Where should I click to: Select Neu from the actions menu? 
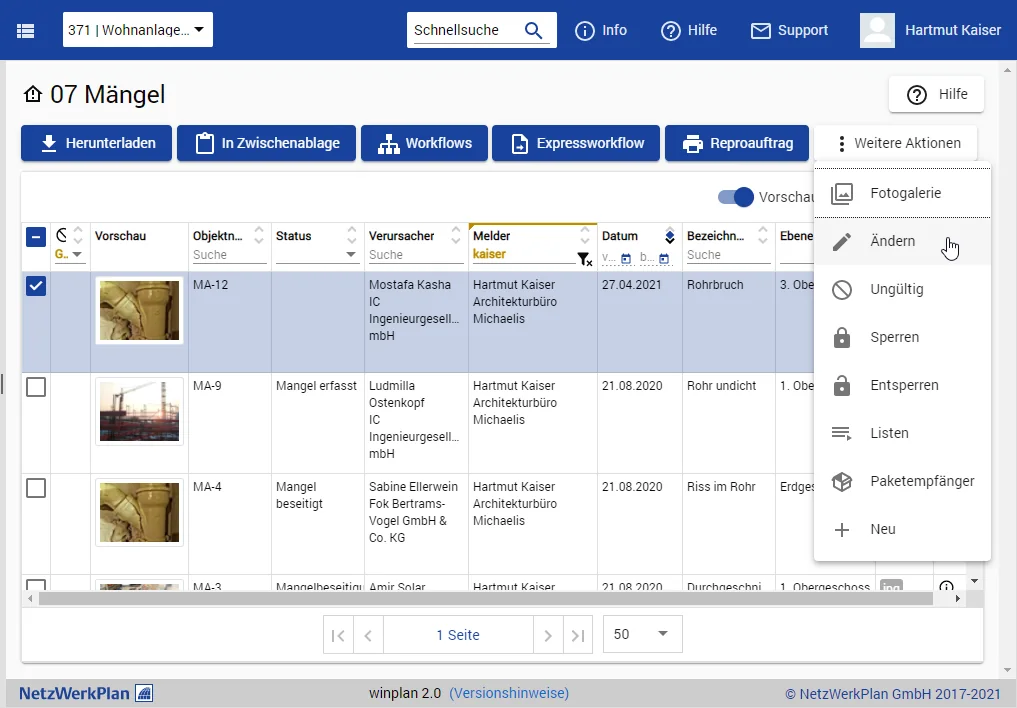pyautogui.click(x=902, y=529)
